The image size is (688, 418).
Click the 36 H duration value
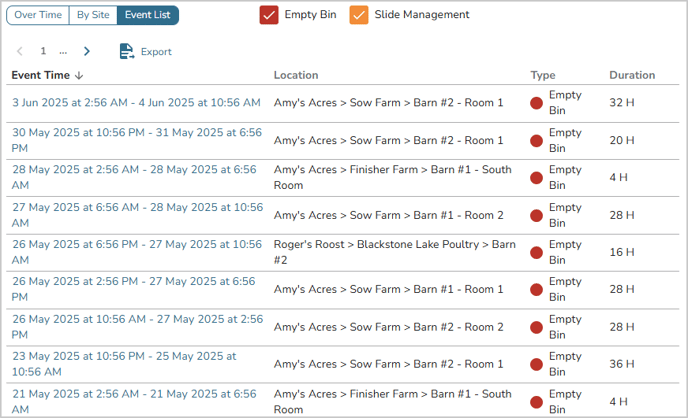click(x=622, y=364)
